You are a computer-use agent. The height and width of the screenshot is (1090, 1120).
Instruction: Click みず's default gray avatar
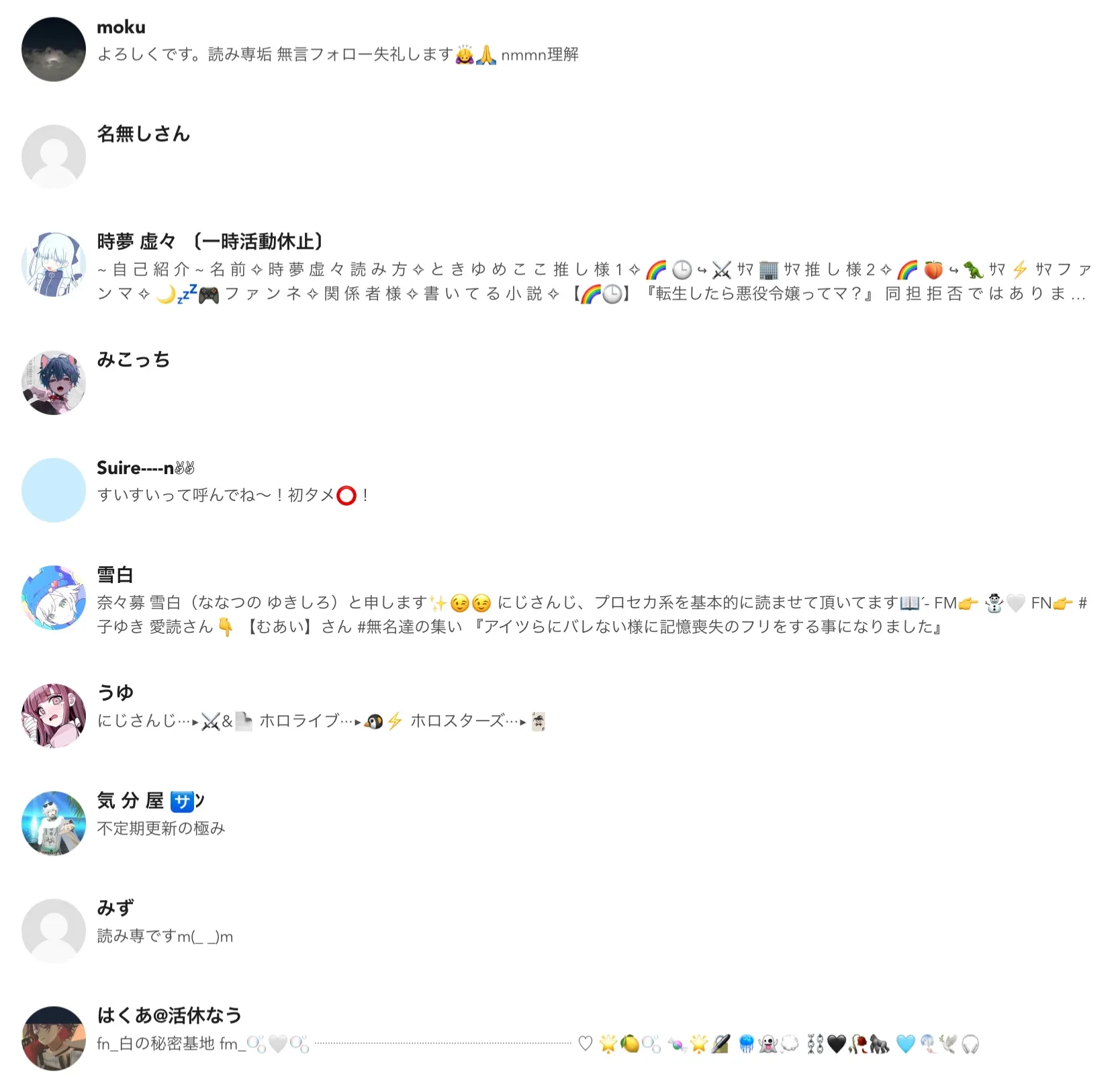click(54, 931)
